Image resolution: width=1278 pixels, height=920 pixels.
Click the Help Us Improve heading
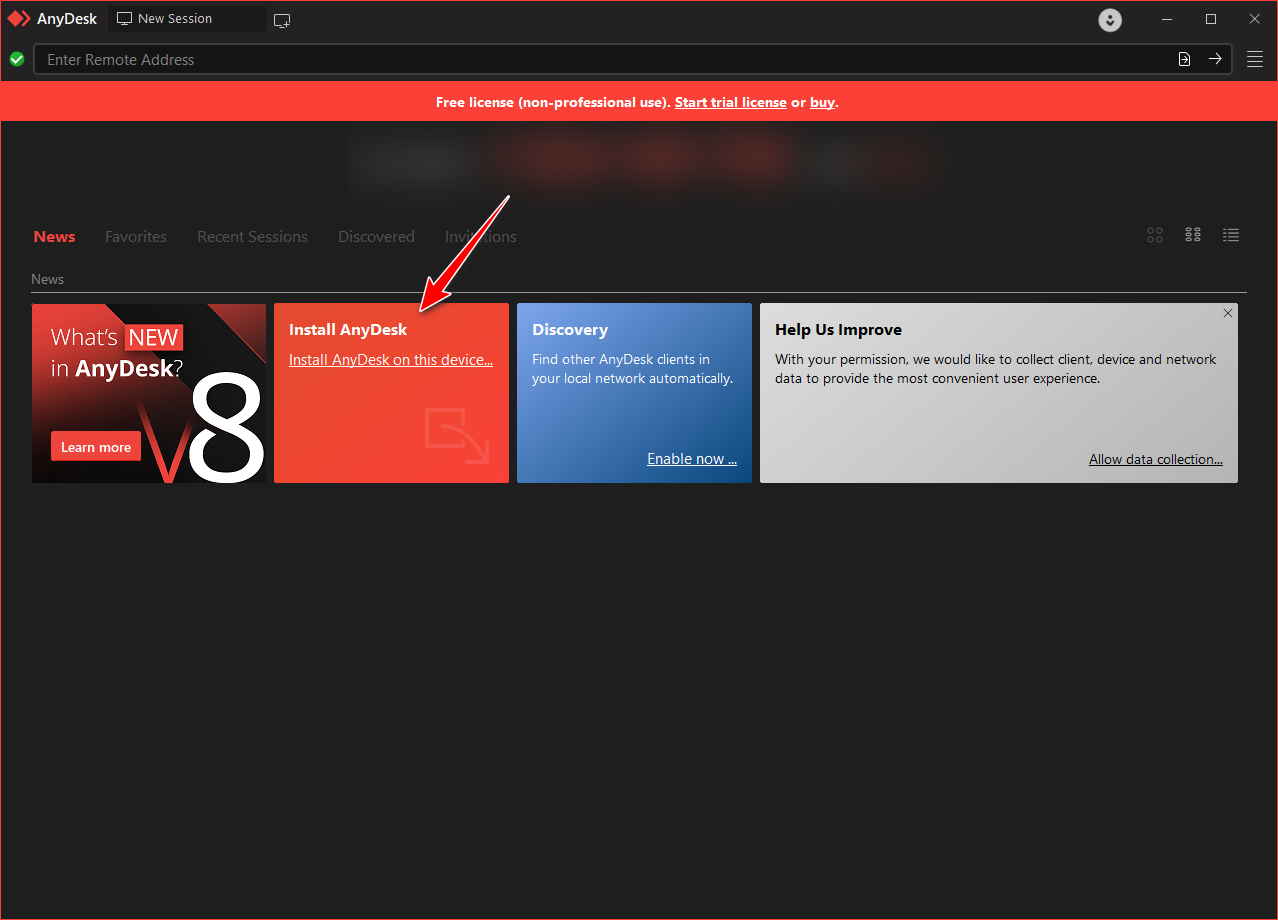coord(838,330)
